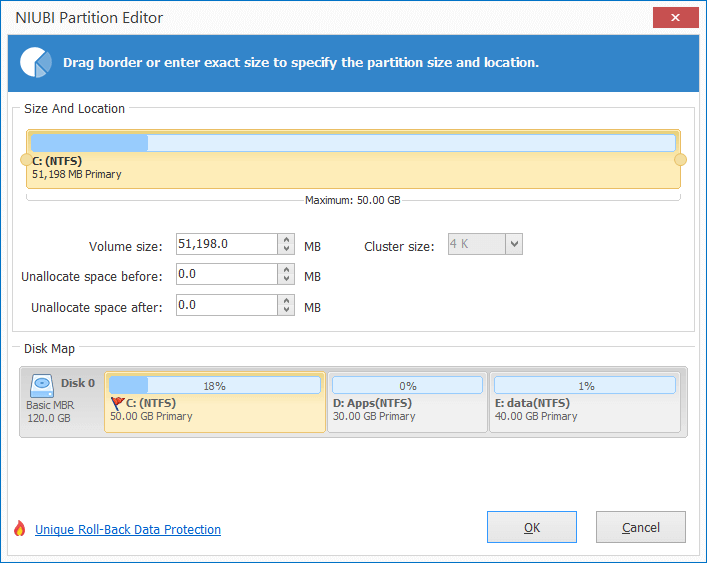Select D: Apps(NTFS) partition in Disk Map

pyautogui.click(x=407, y=402)
